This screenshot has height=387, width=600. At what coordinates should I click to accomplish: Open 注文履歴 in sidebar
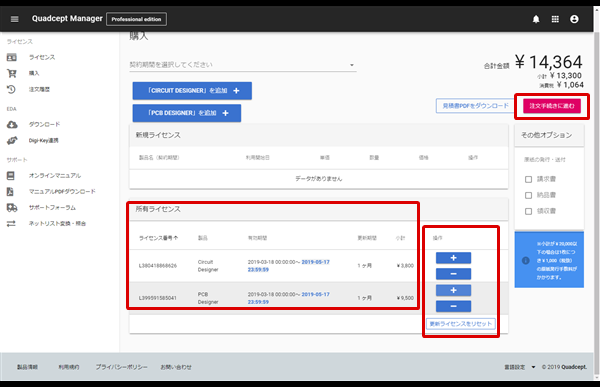coord(39,89)
